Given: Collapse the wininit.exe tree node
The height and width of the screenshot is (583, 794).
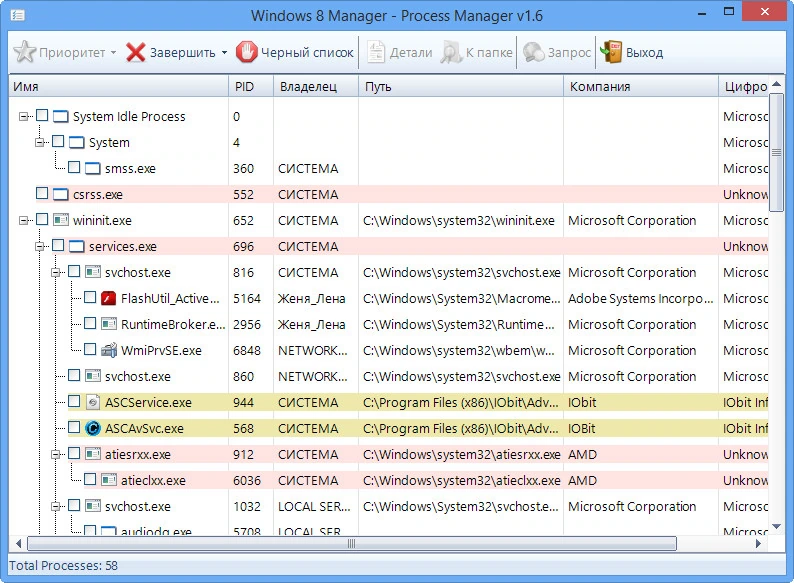Looking at the screenshot, I should pyautogui.click(x=23, y=221).
